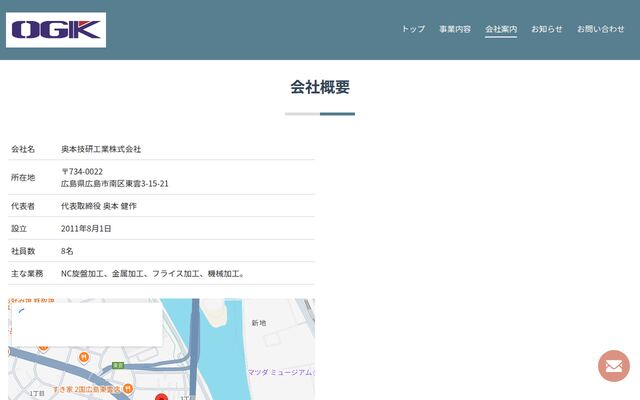Screen dimensions: 640x400
Task: Click the red location pin on the map
Action: pyautogui.click(x=162, y=397)
